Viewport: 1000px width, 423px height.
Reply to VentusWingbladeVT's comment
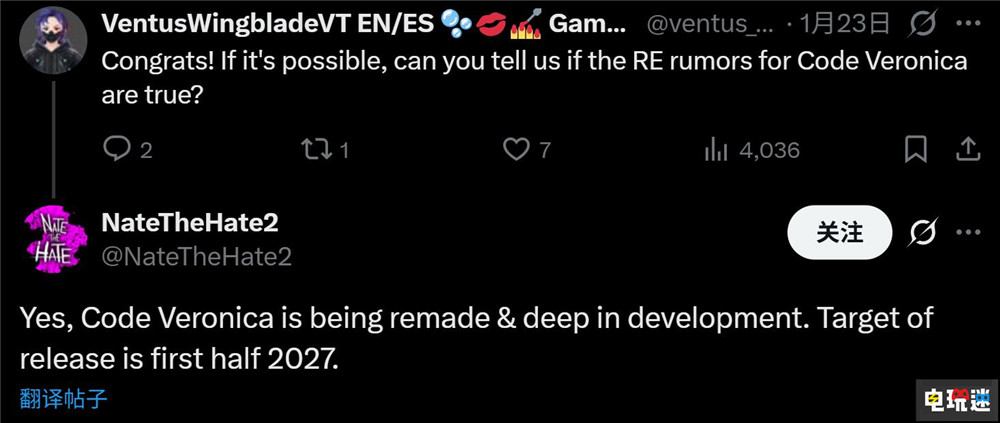[117, 150]
